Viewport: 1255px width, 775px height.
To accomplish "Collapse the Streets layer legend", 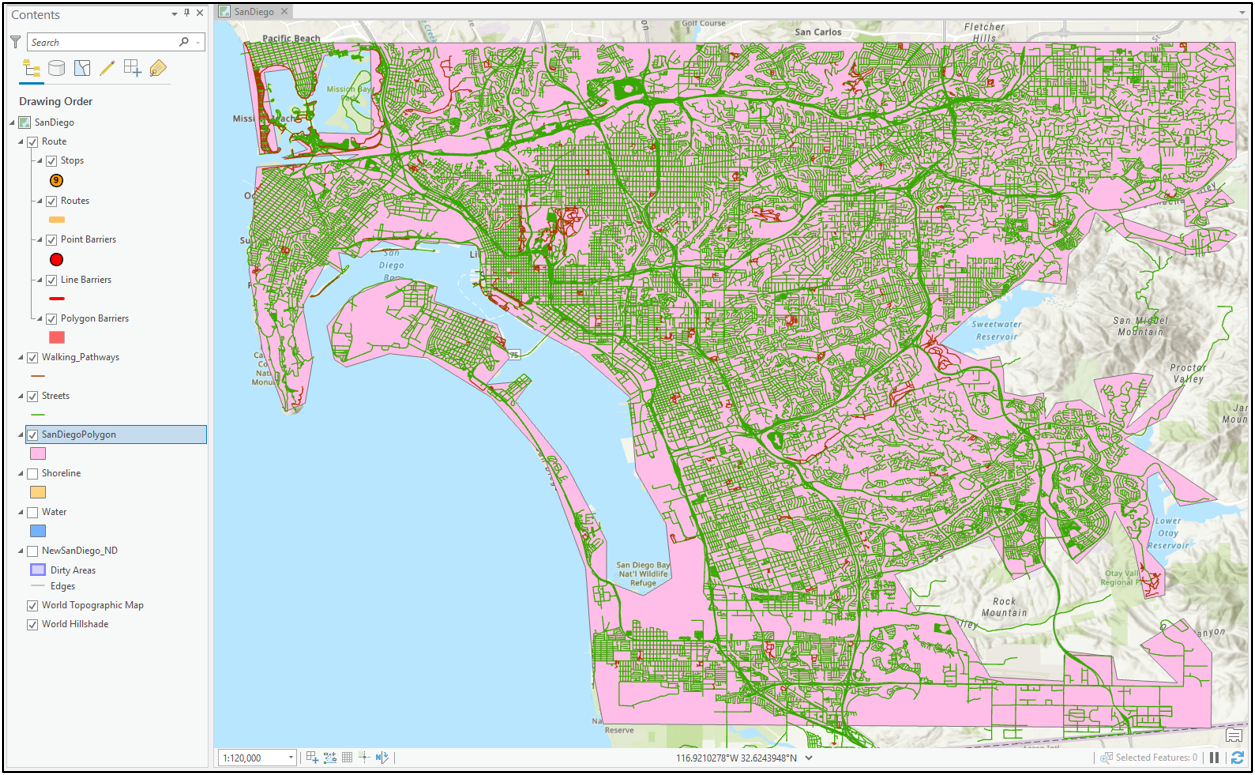I will [21, 396].
